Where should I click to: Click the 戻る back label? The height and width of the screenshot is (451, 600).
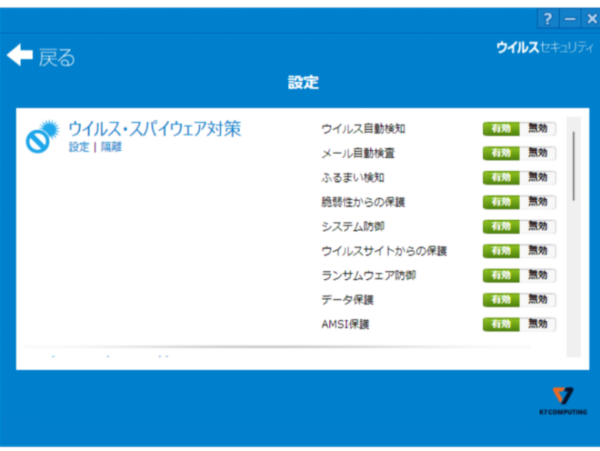(x=57, y=57)
